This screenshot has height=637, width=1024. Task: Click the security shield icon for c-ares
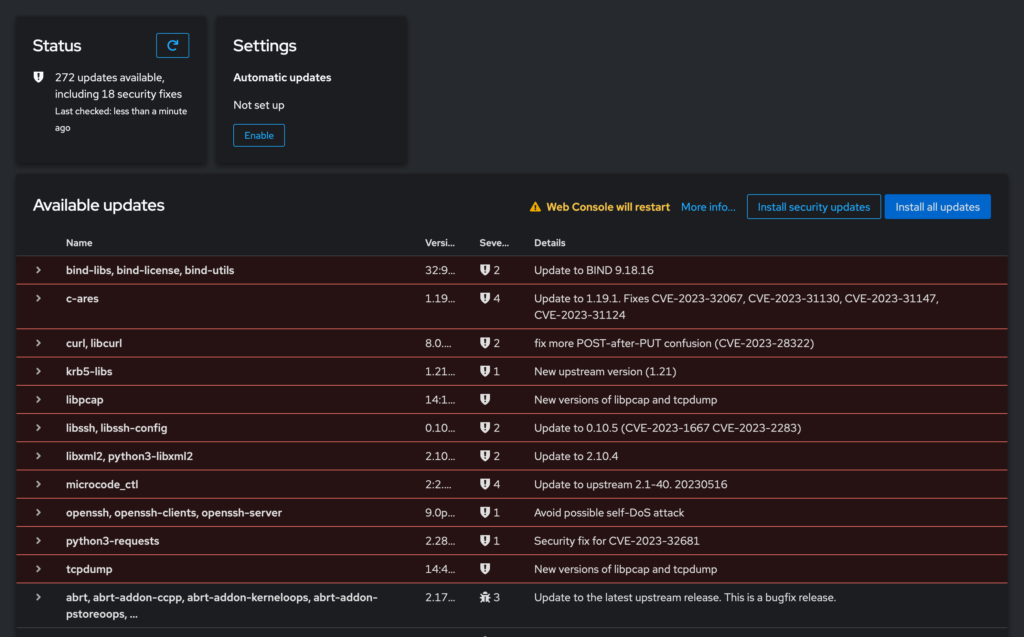click(485, 298)
